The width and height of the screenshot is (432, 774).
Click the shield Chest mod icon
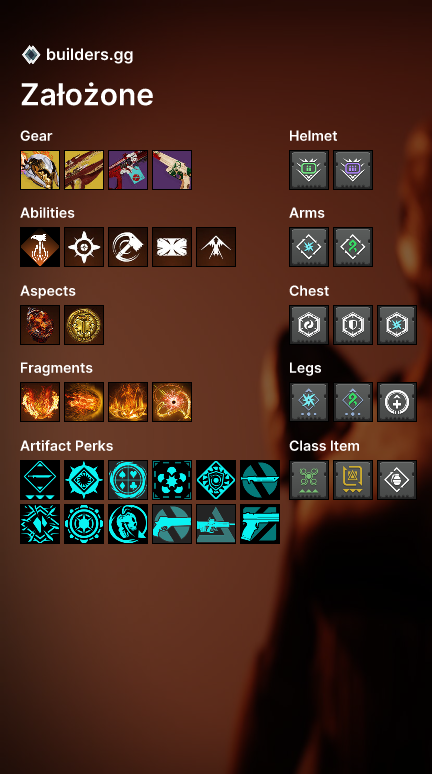(353, 325)
